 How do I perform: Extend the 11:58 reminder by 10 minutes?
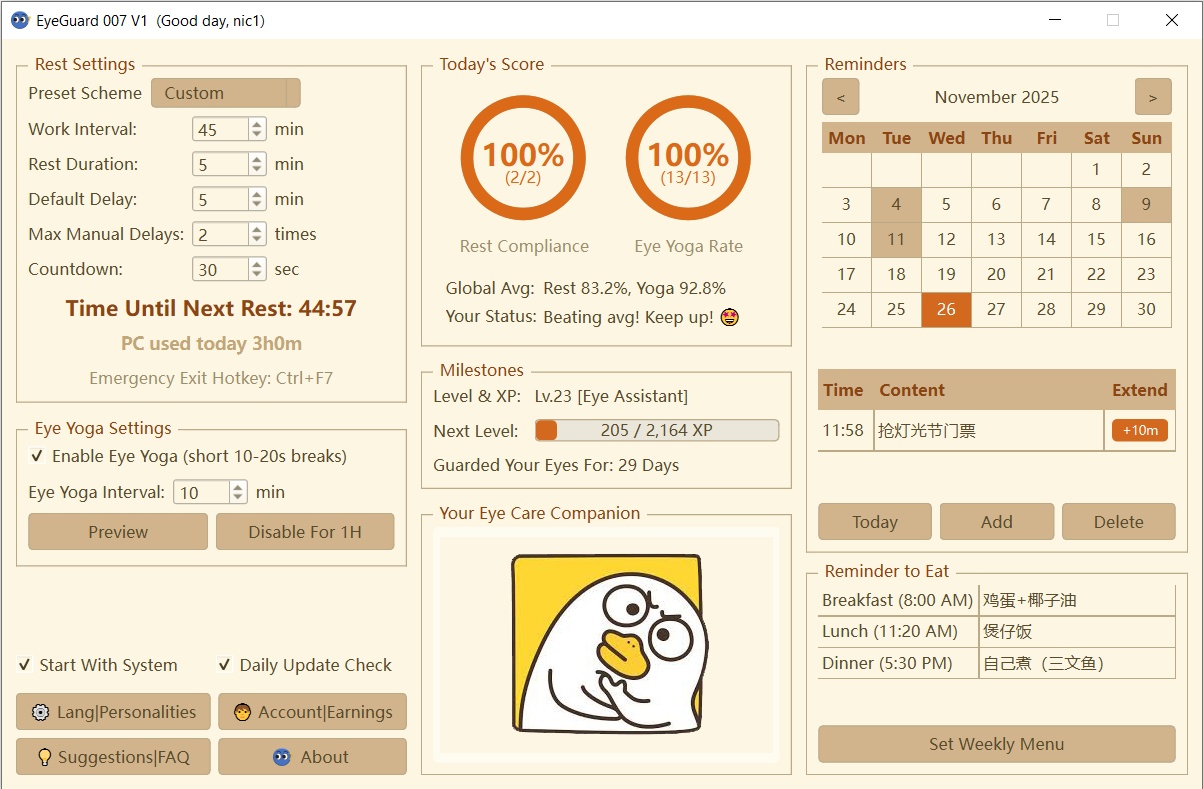[1139, 430]
